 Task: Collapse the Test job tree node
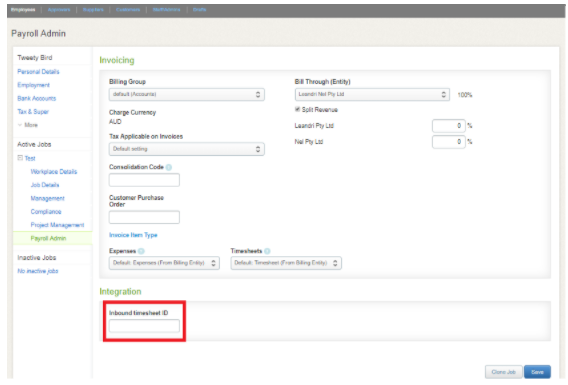tap(20, 158)
